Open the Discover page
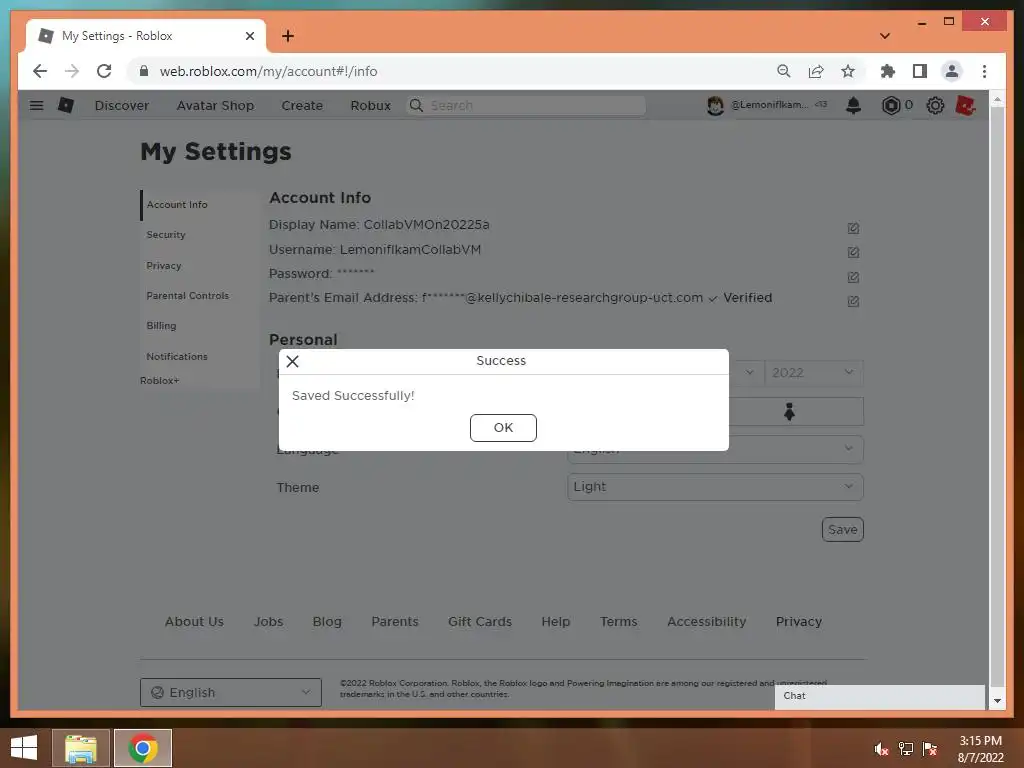Screen dimensions: 1024x768 pyautogui.click(x=121, y=105)
